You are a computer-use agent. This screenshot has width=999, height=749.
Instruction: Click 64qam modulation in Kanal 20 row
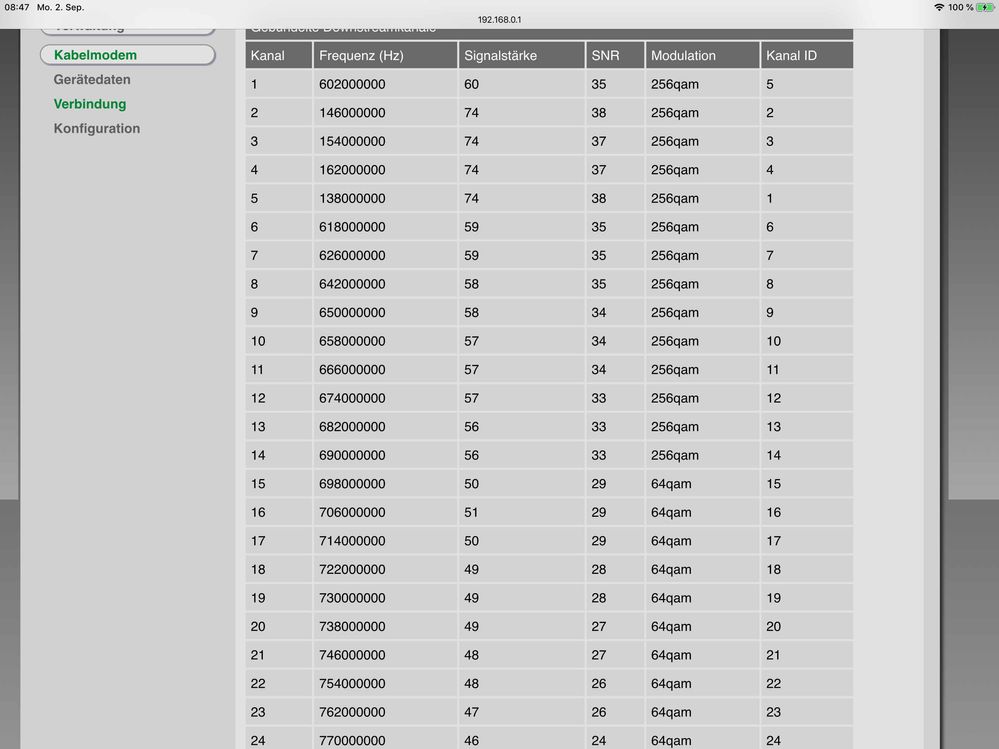(x=702, y=626)
